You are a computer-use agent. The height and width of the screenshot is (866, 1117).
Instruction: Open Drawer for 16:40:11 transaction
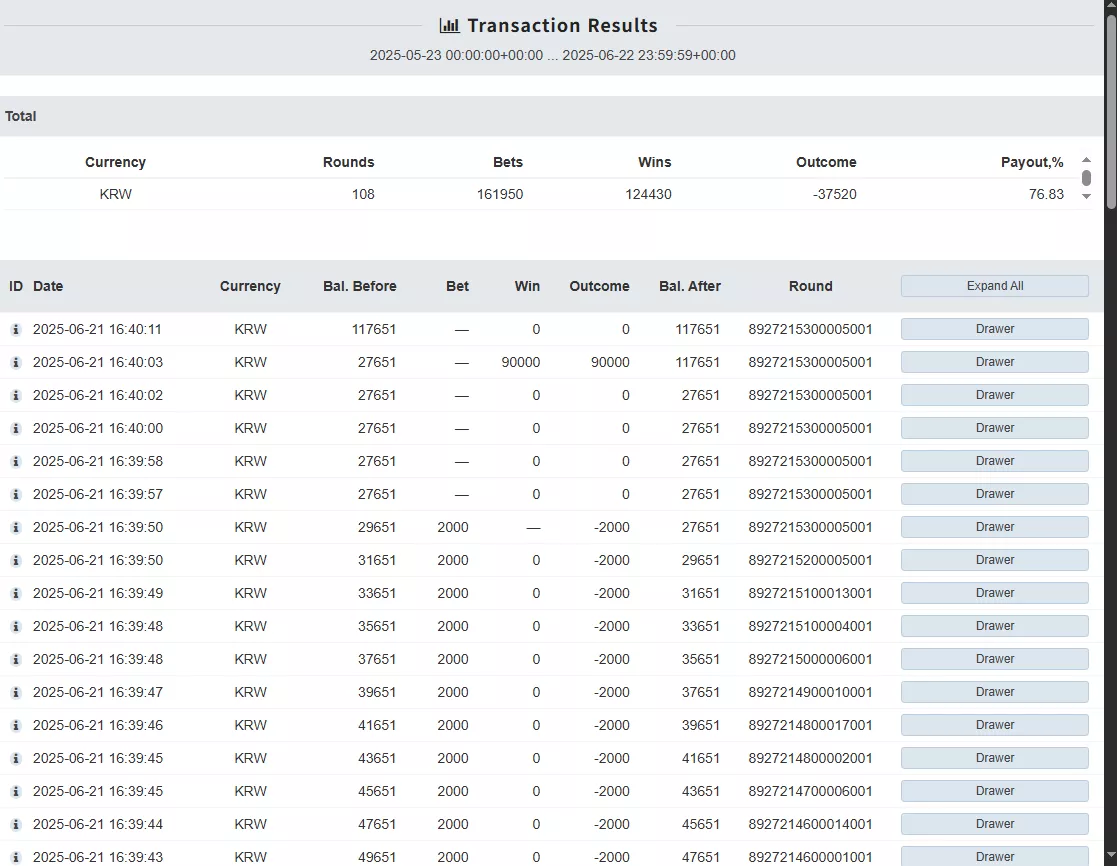pyautogui.click(x=994, y=329)
